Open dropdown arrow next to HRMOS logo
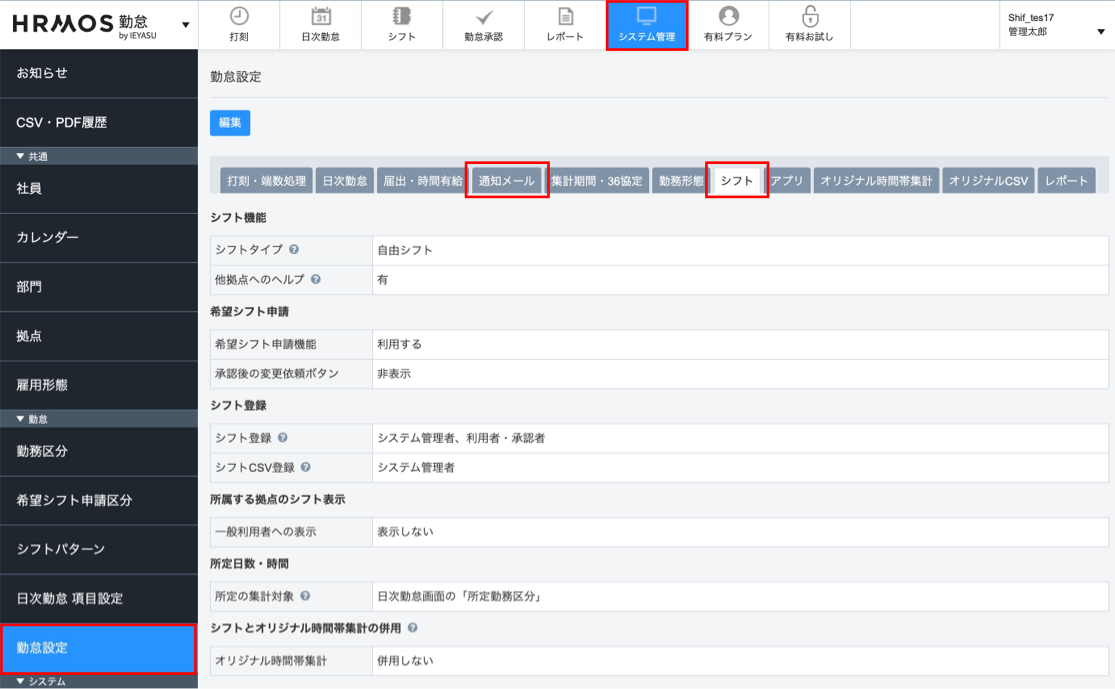The height and width of the screenshot is (689, 1115). tap(185, 25)
